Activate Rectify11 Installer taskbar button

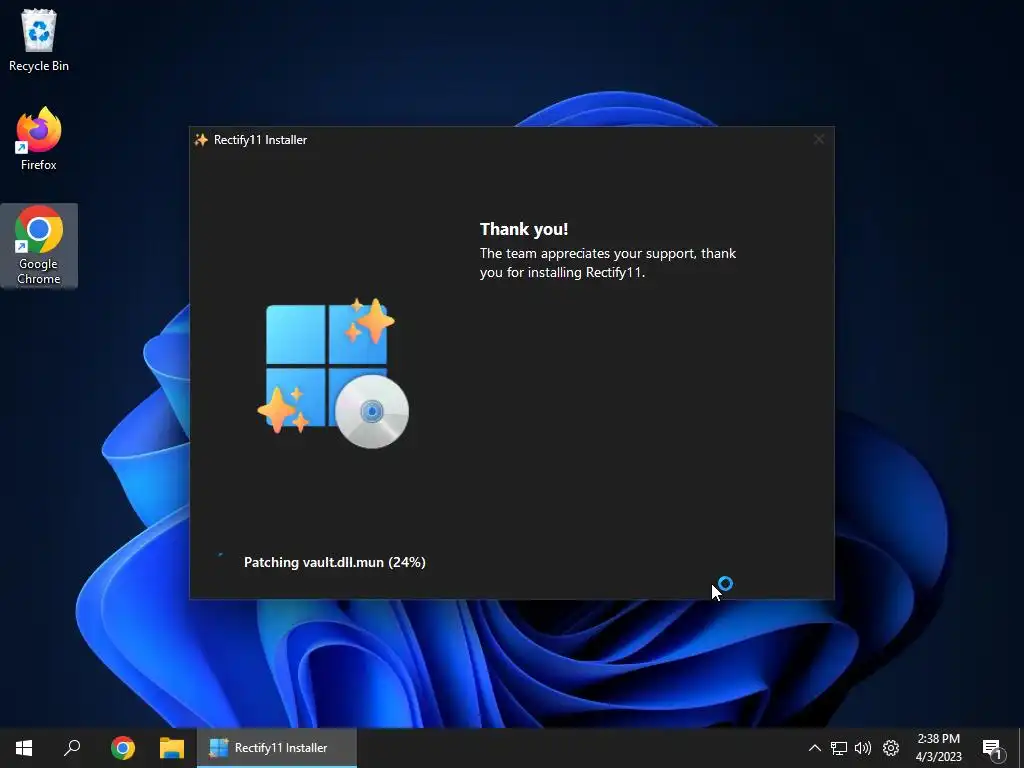coord(277,748)
